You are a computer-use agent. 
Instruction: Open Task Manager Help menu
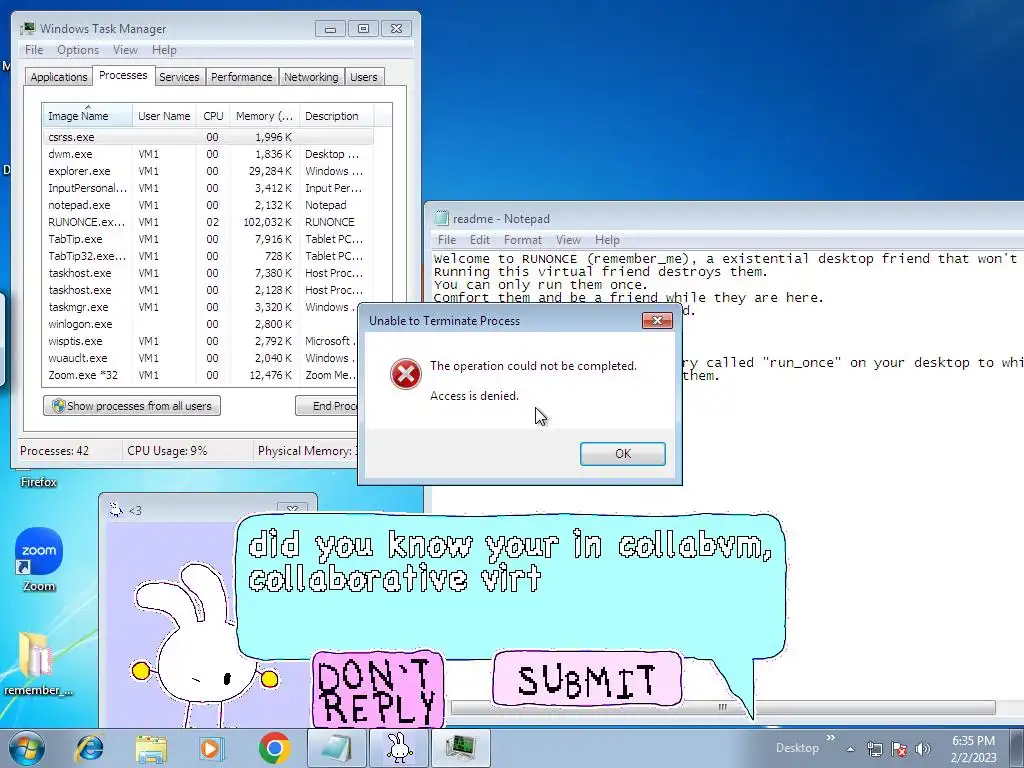click(164, 50)
